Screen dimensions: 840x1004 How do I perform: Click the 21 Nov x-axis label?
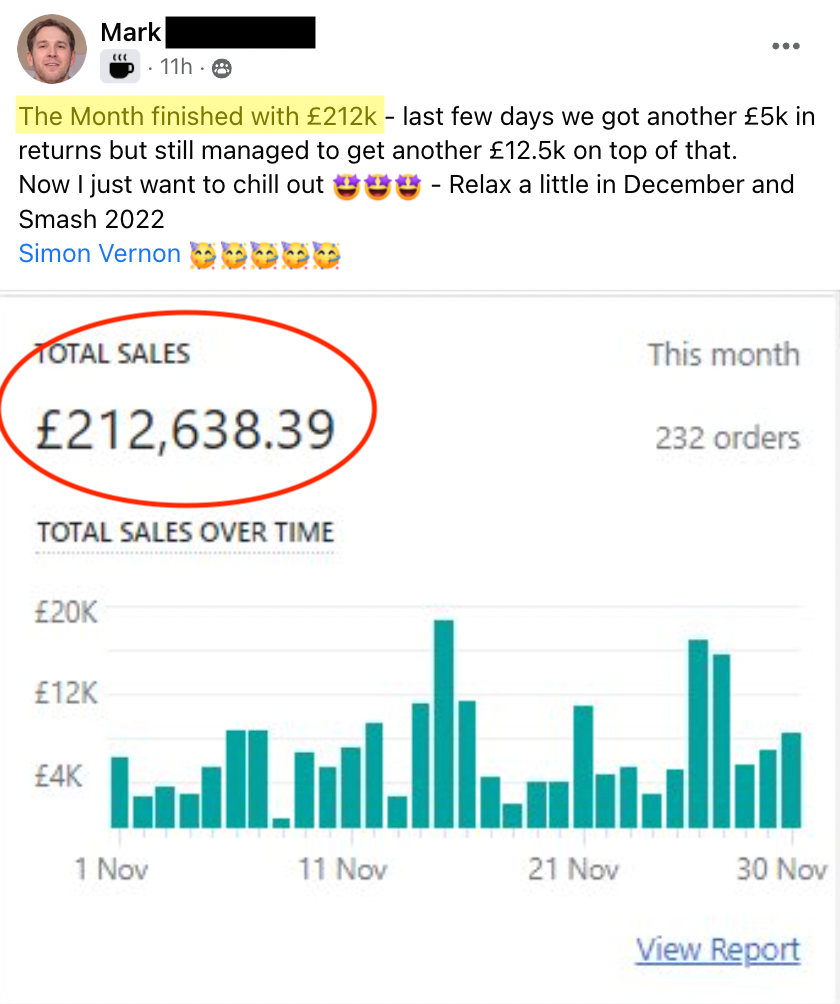[x=573, y=868]
